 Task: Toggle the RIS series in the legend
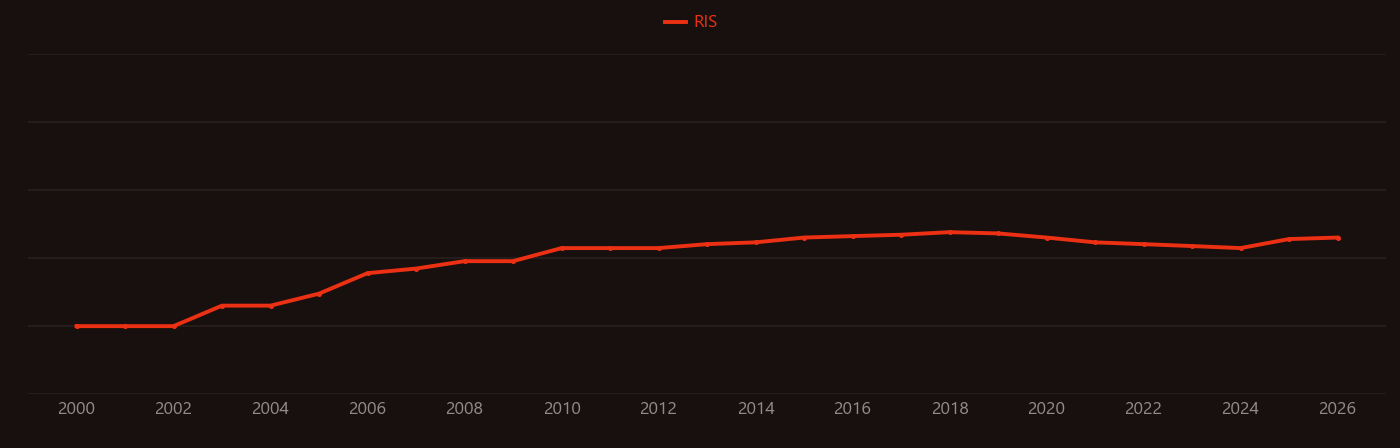[691, 22]
